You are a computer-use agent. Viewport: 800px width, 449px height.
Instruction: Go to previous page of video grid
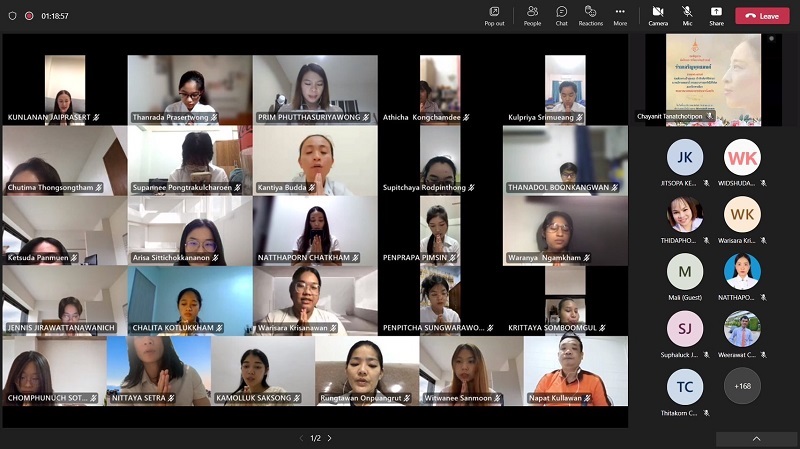(x=302, y=438)
